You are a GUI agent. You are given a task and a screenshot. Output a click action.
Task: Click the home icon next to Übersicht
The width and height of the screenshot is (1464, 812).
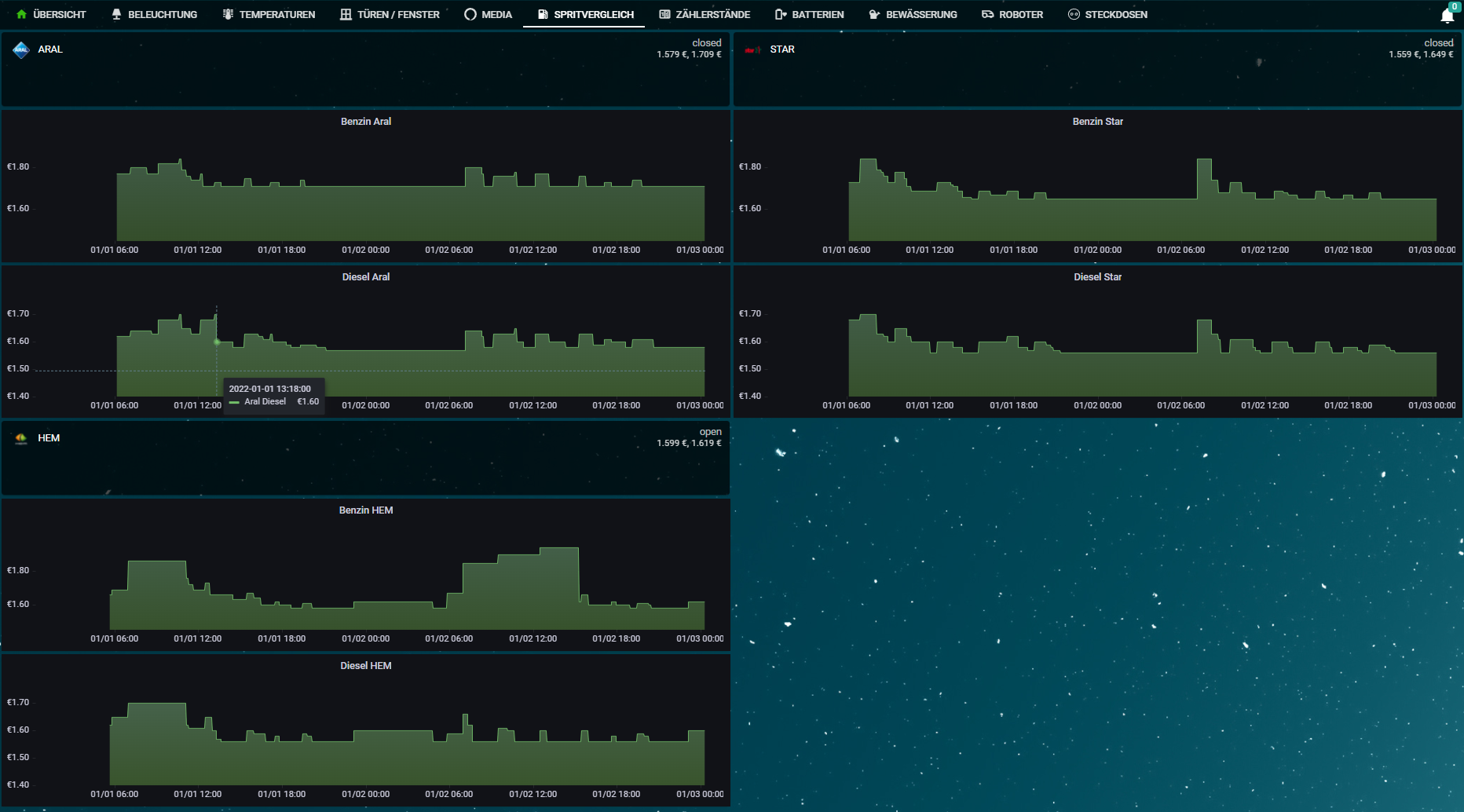[x=21, y=14]
